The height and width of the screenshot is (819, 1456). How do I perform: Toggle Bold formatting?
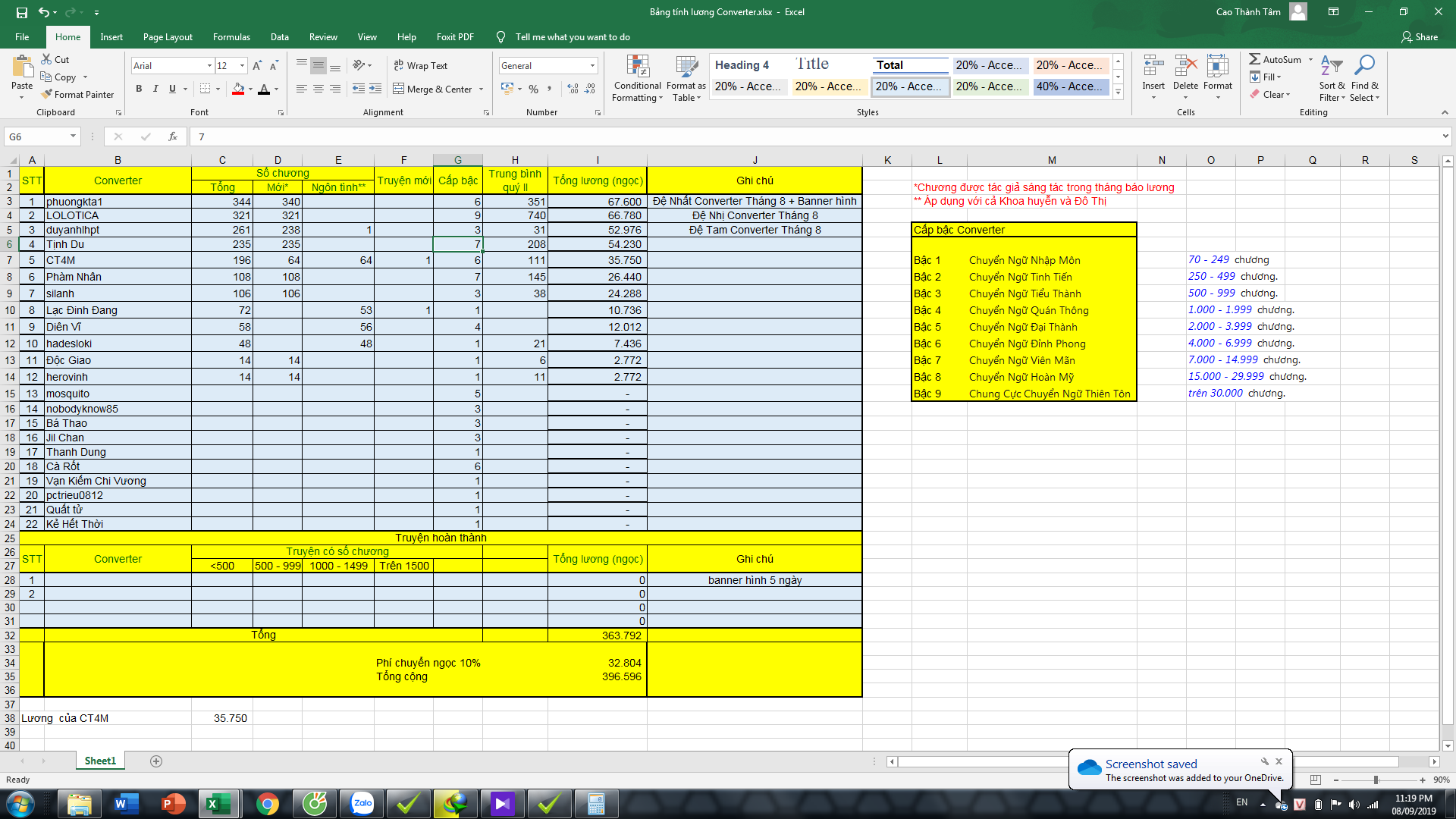(x=139, y=89)
